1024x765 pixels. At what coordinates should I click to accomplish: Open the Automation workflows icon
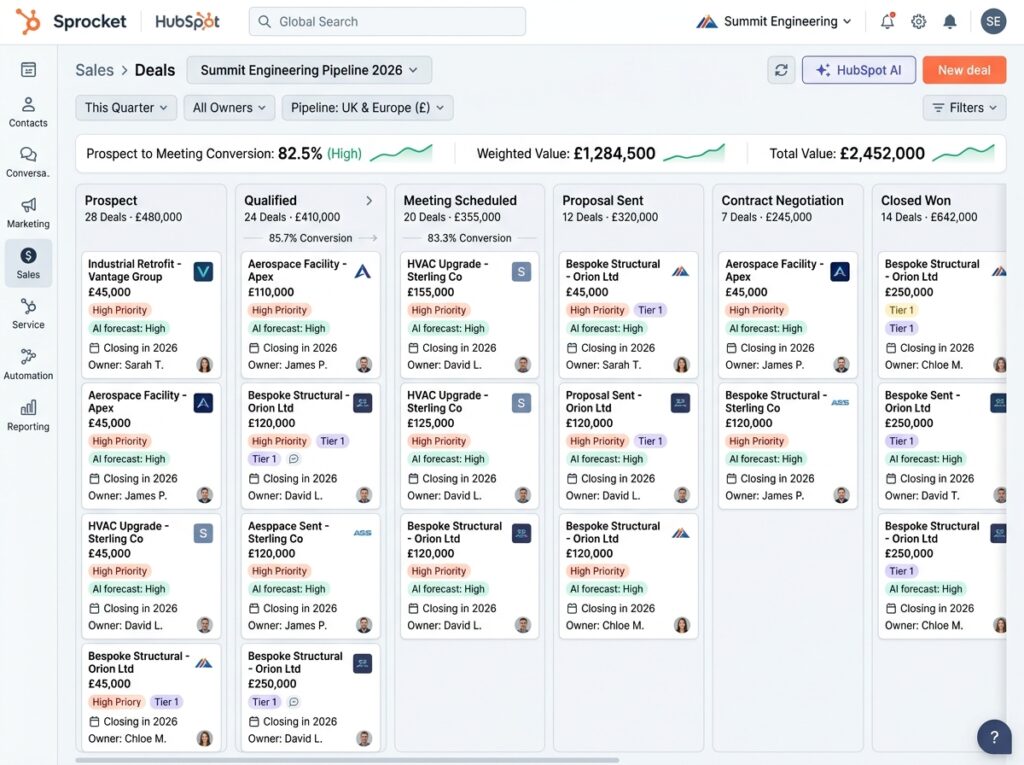click(x=28, y=365)
